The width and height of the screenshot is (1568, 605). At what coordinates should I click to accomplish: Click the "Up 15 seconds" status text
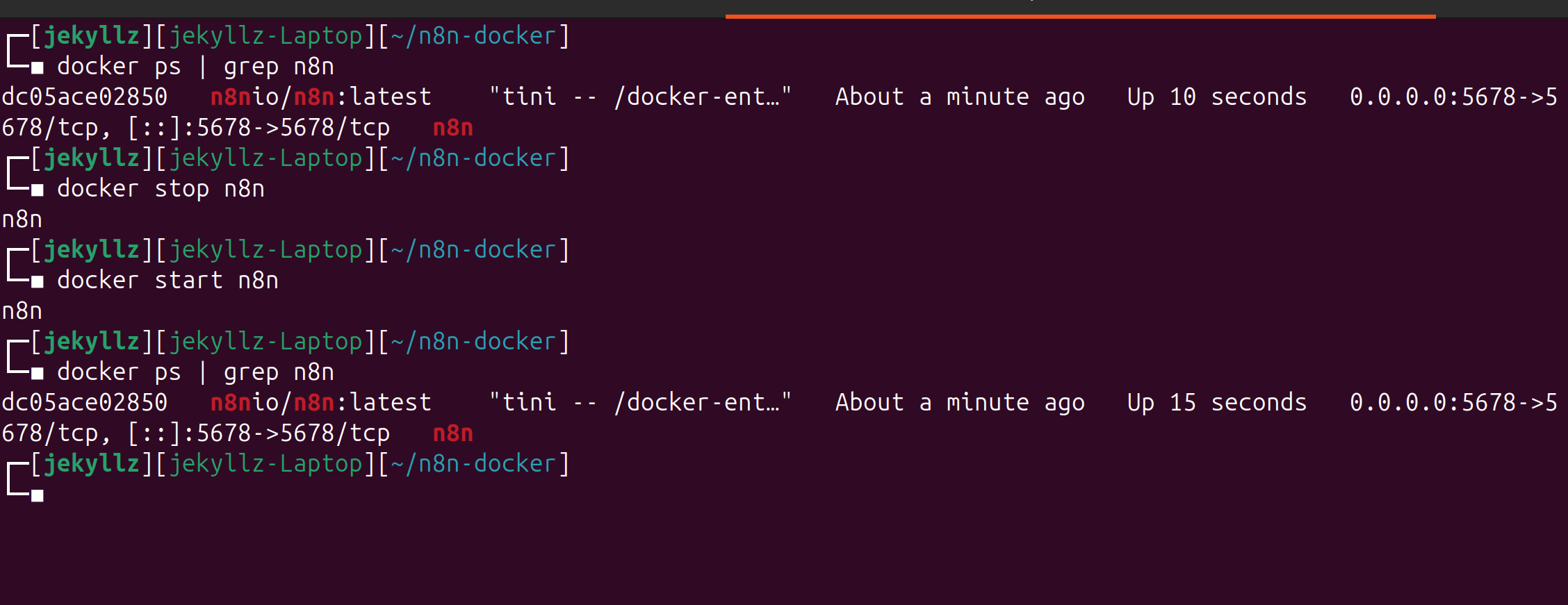point(1216,403)
